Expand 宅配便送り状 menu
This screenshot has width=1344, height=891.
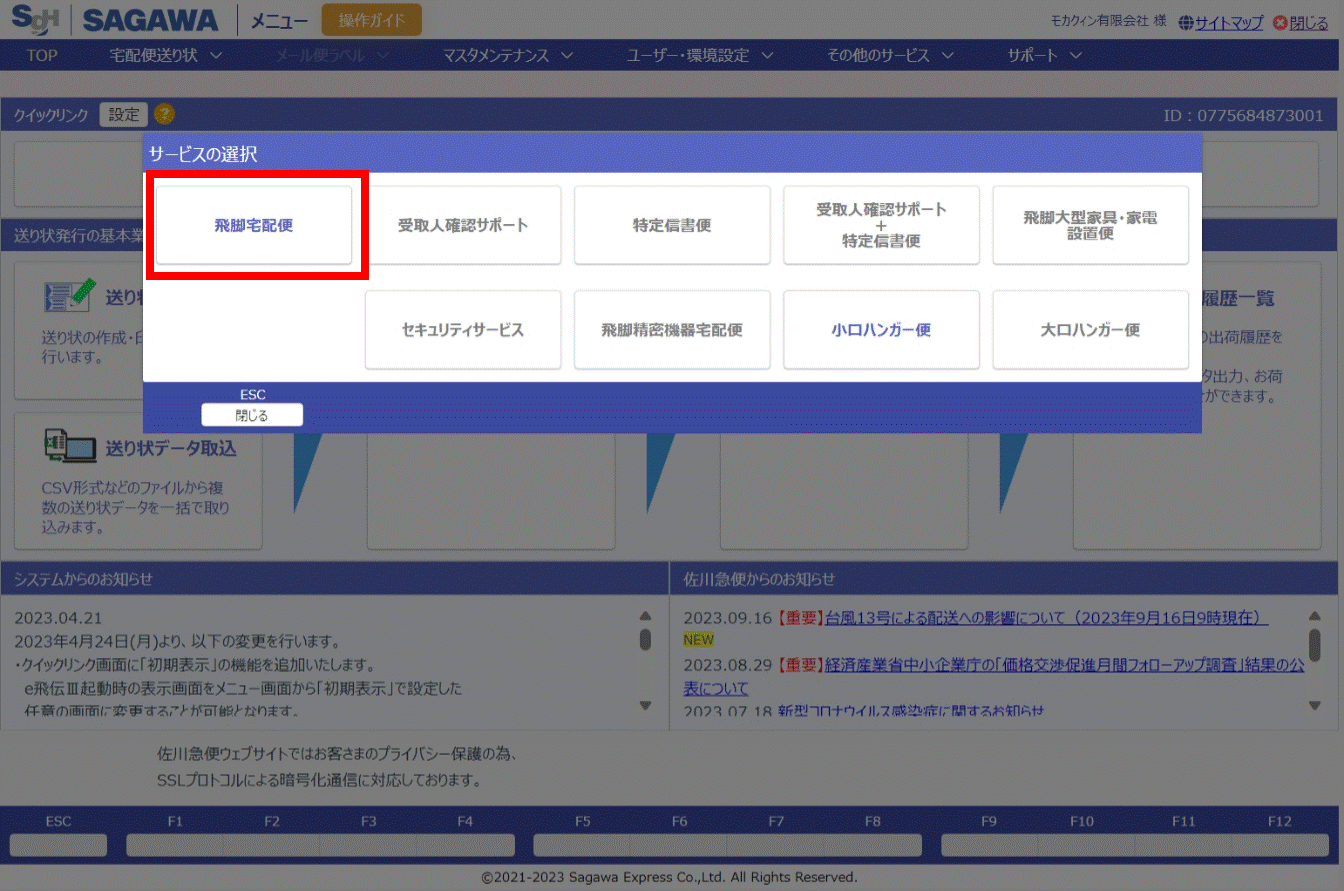(166, 56)
